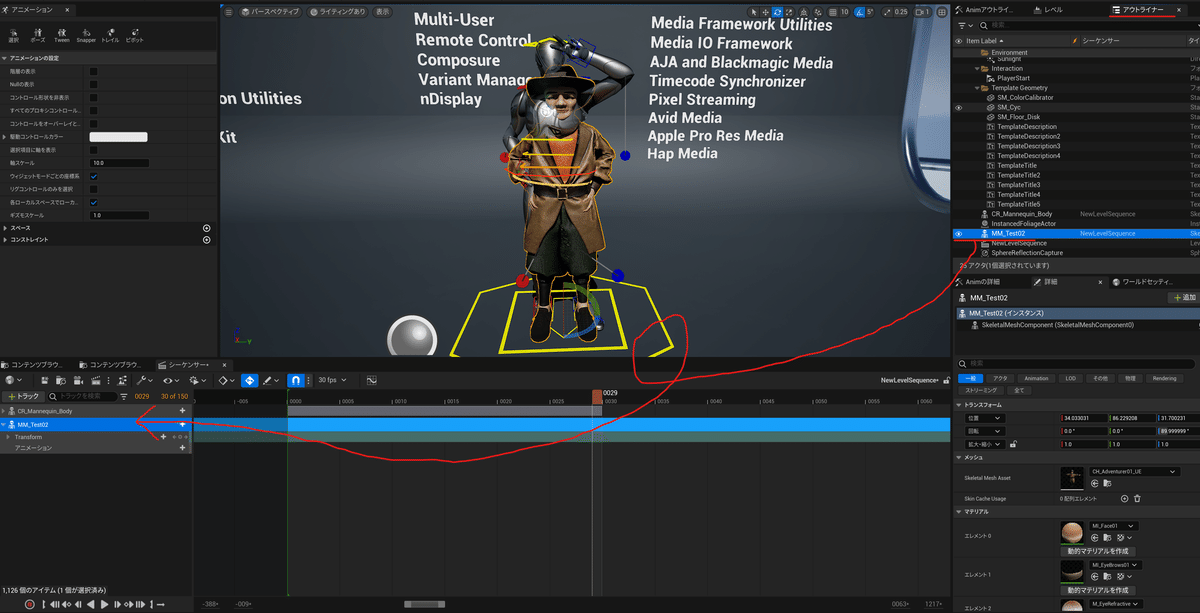
Task: Hide MM_Test02 via eye icon in outliner
Action: [x=959, y=233]
